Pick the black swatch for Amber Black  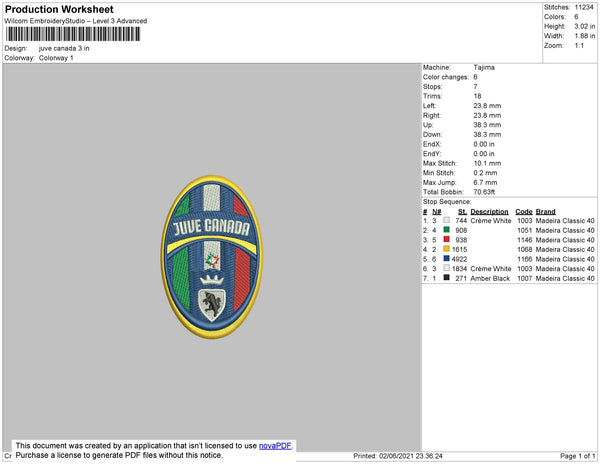446,278
